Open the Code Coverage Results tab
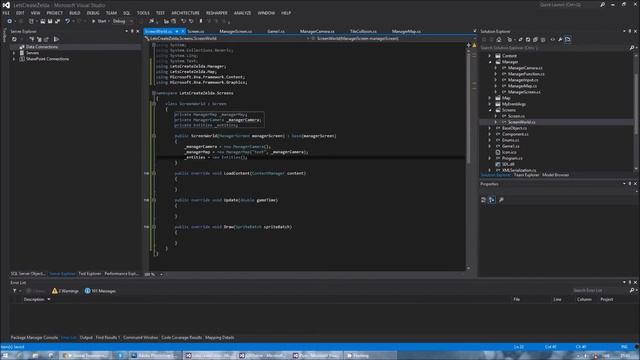The width and height of the screenshot is (640, 360). pyautogui.click(x=182, y=338)
